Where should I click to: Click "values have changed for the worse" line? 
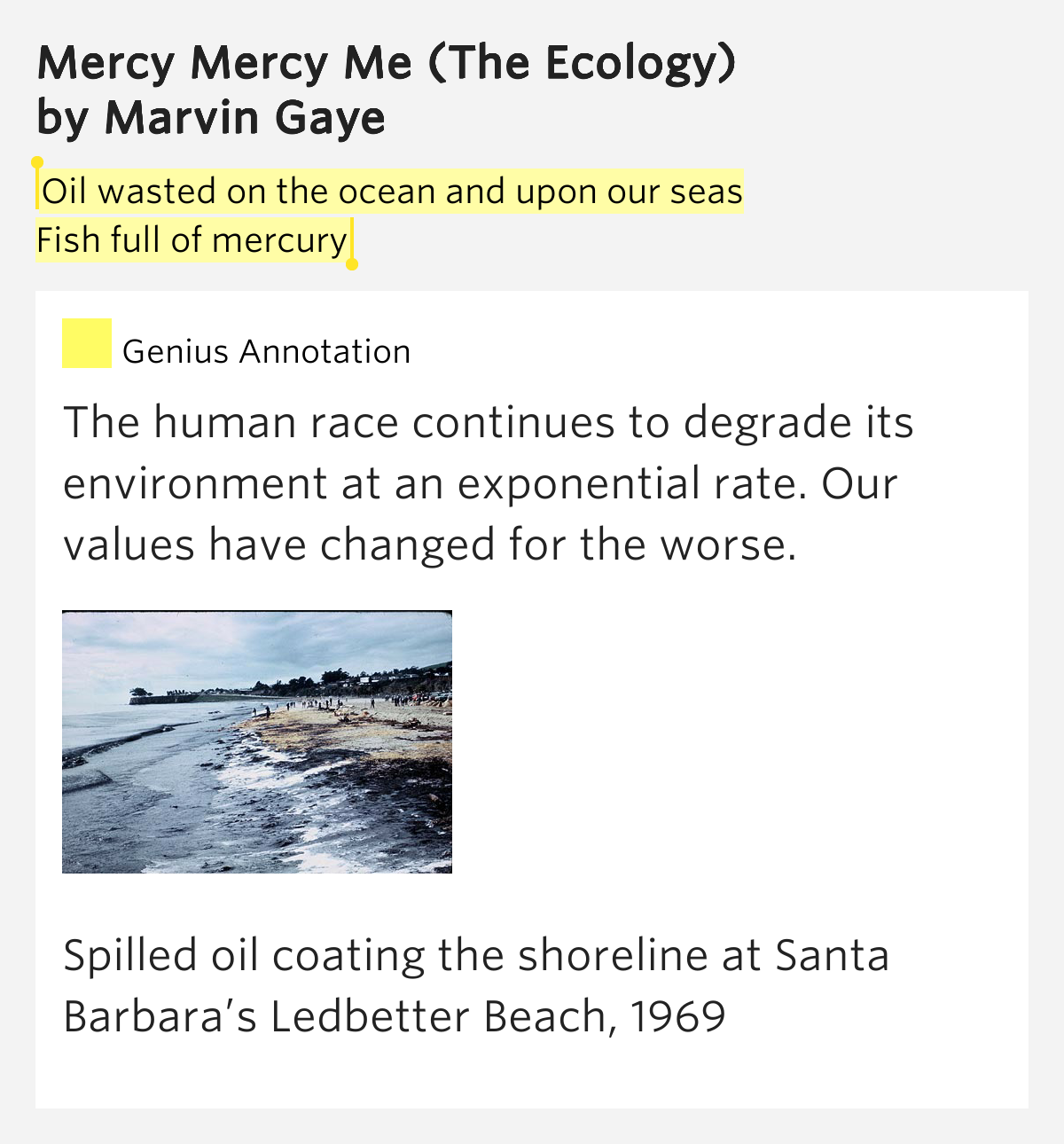pyautogui.click(x=430, y=545)
